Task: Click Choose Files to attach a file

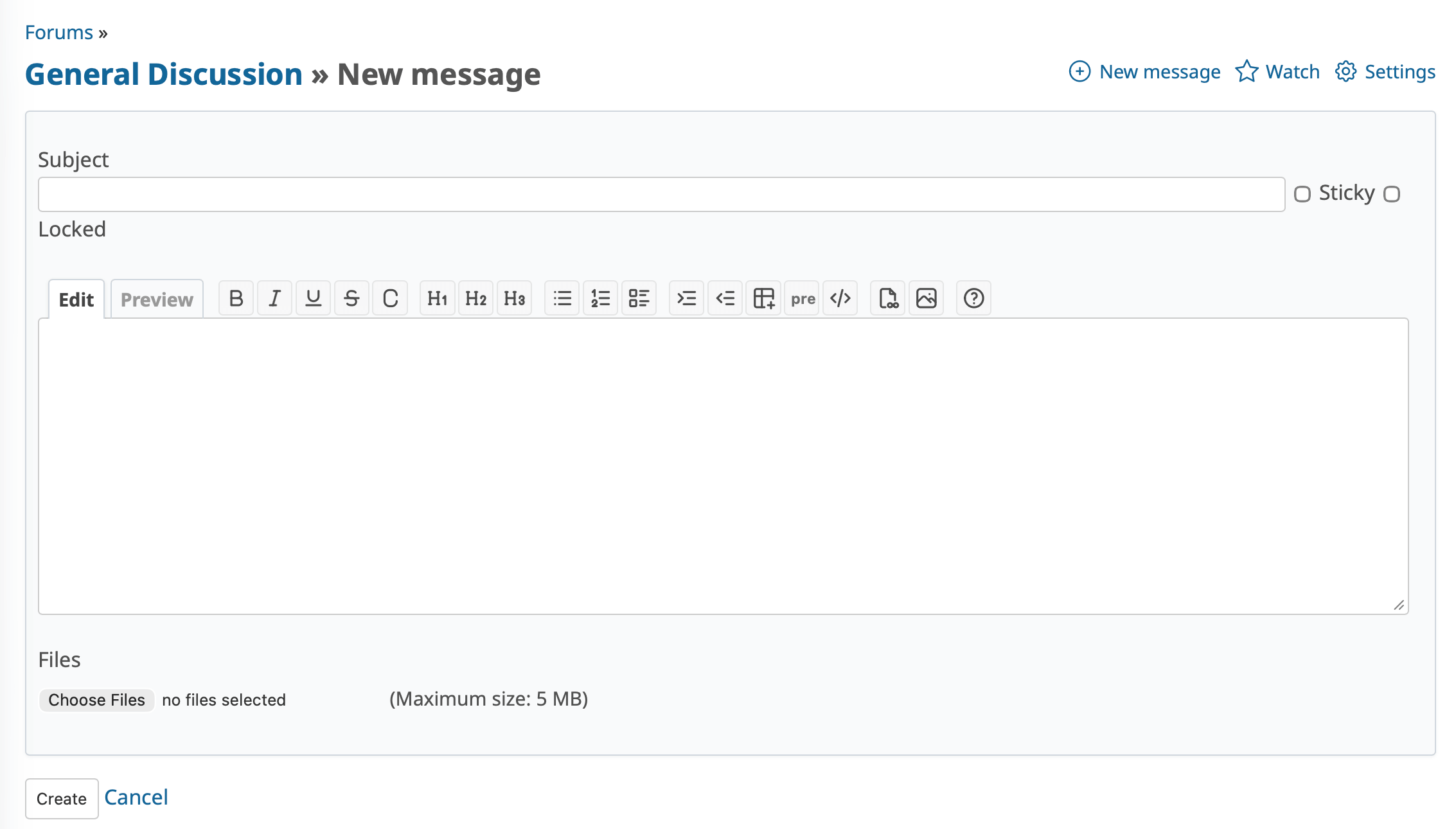Action: click(96, 700)
